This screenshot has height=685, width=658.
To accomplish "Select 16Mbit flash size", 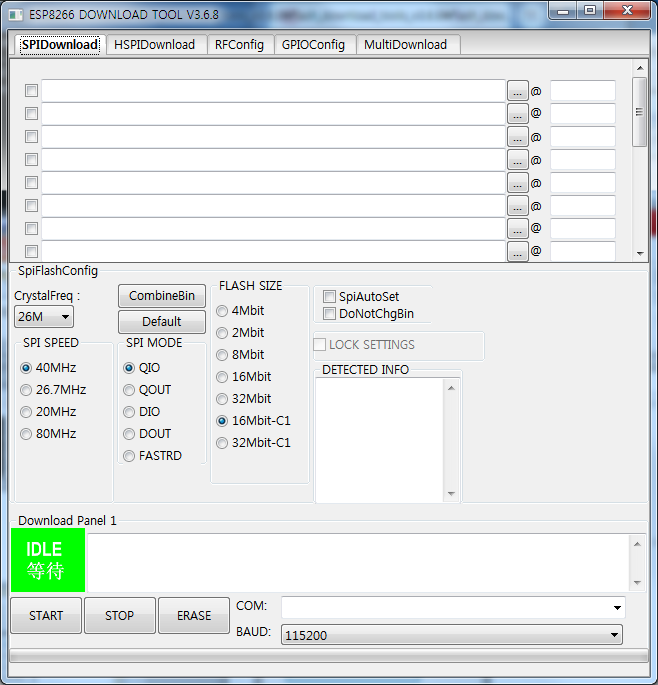I will (x=244, y=377).
